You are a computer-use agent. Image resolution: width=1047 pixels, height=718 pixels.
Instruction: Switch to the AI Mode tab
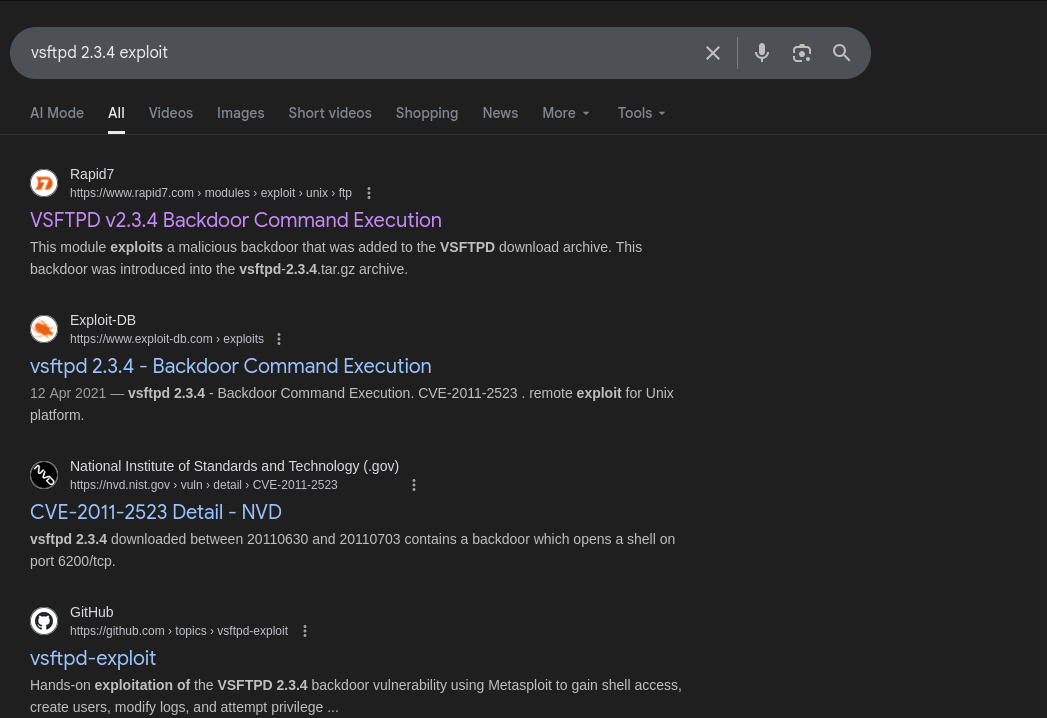pyautogui.click(x=57, y=113)
